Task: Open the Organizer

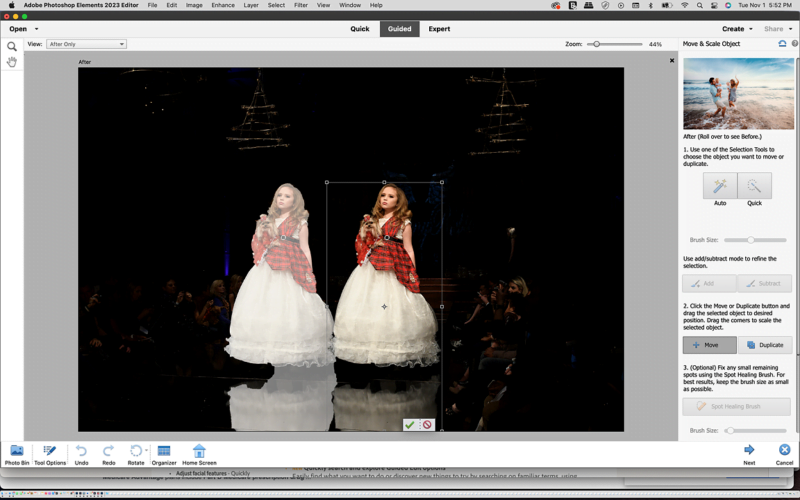Action: pos(164,455)
